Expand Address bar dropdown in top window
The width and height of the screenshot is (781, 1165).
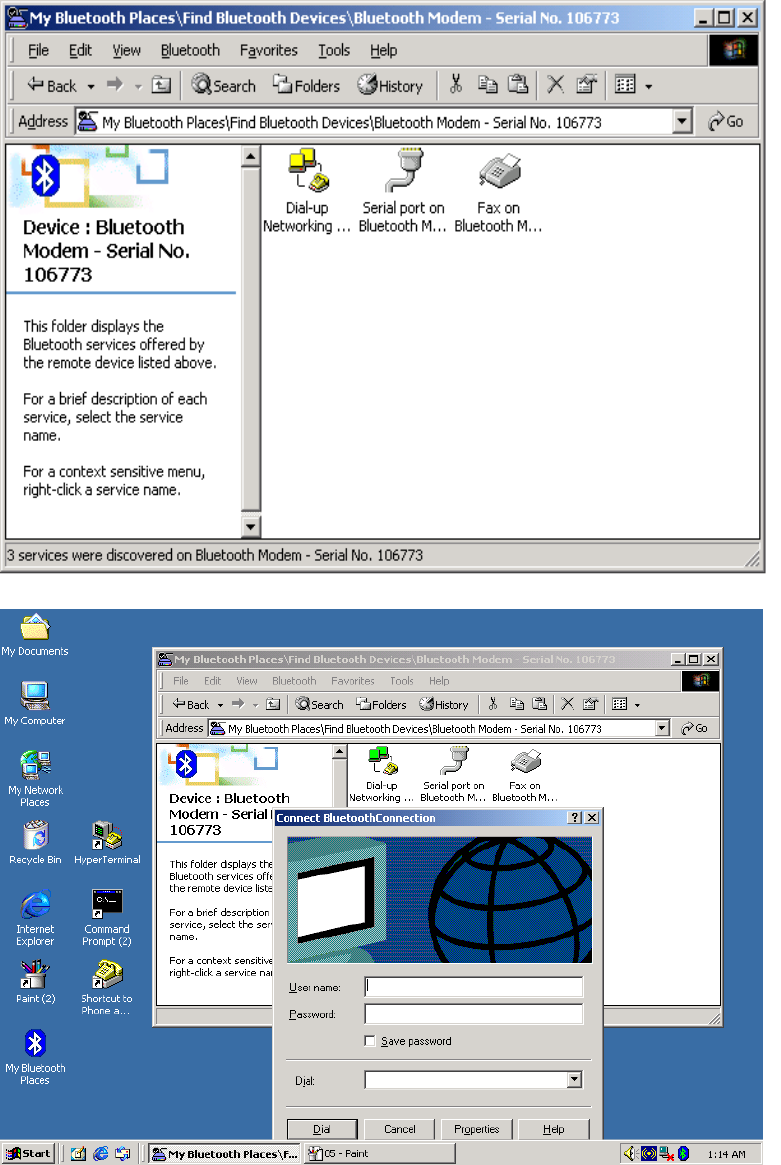[682, 122]
